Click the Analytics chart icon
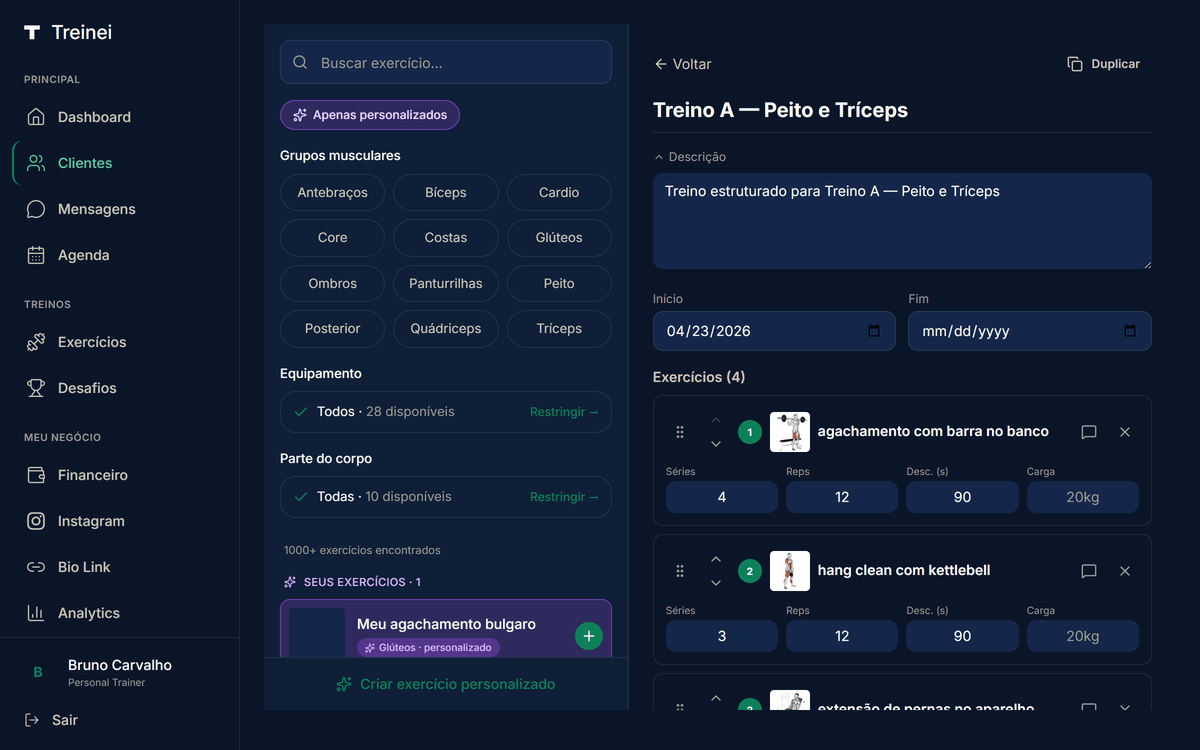Screen dimensions: 1200x750 (x=36, y=613)
